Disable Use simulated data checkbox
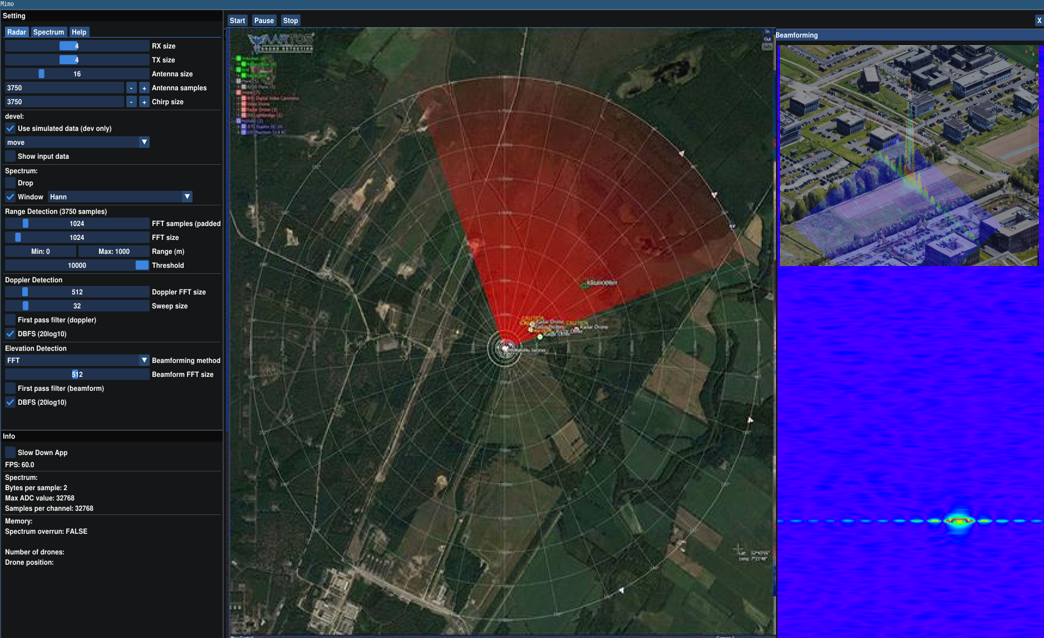Screen dimensions: 1044x638 10,129
